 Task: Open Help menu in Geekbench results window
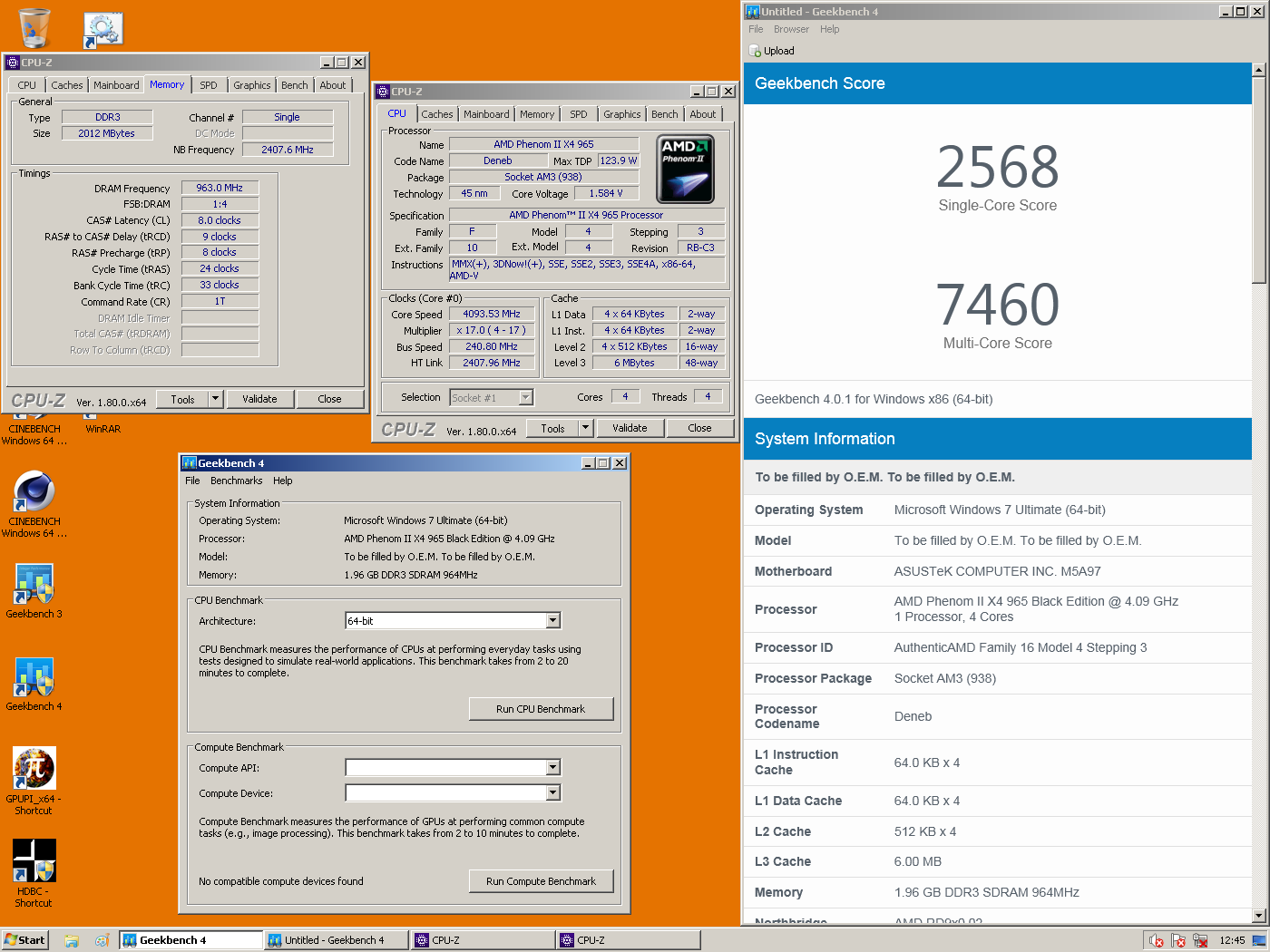(x=830, y=29)
